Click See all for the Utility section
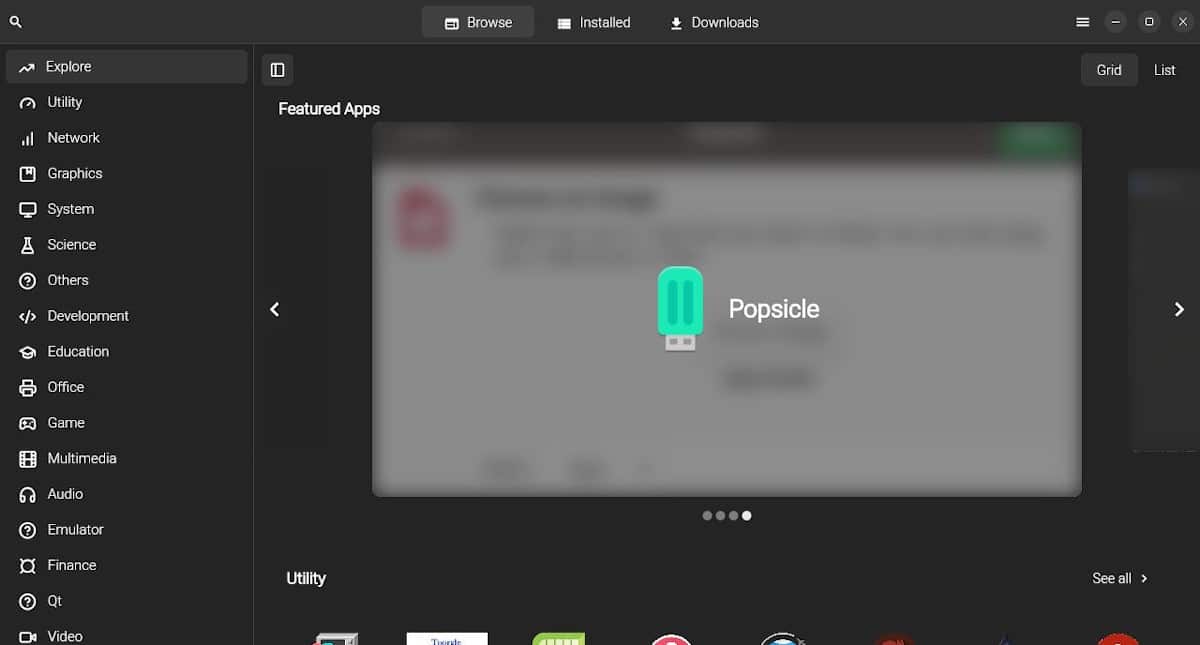 (x=1119, y=578)
